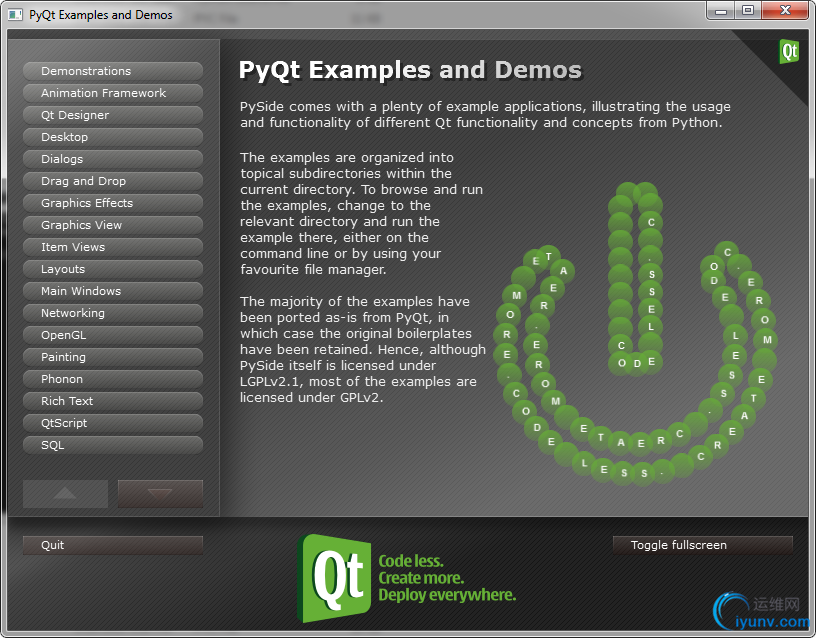816x638 pixels.
Task: Open the Rich Text examples
Action: tap(113, 401)
